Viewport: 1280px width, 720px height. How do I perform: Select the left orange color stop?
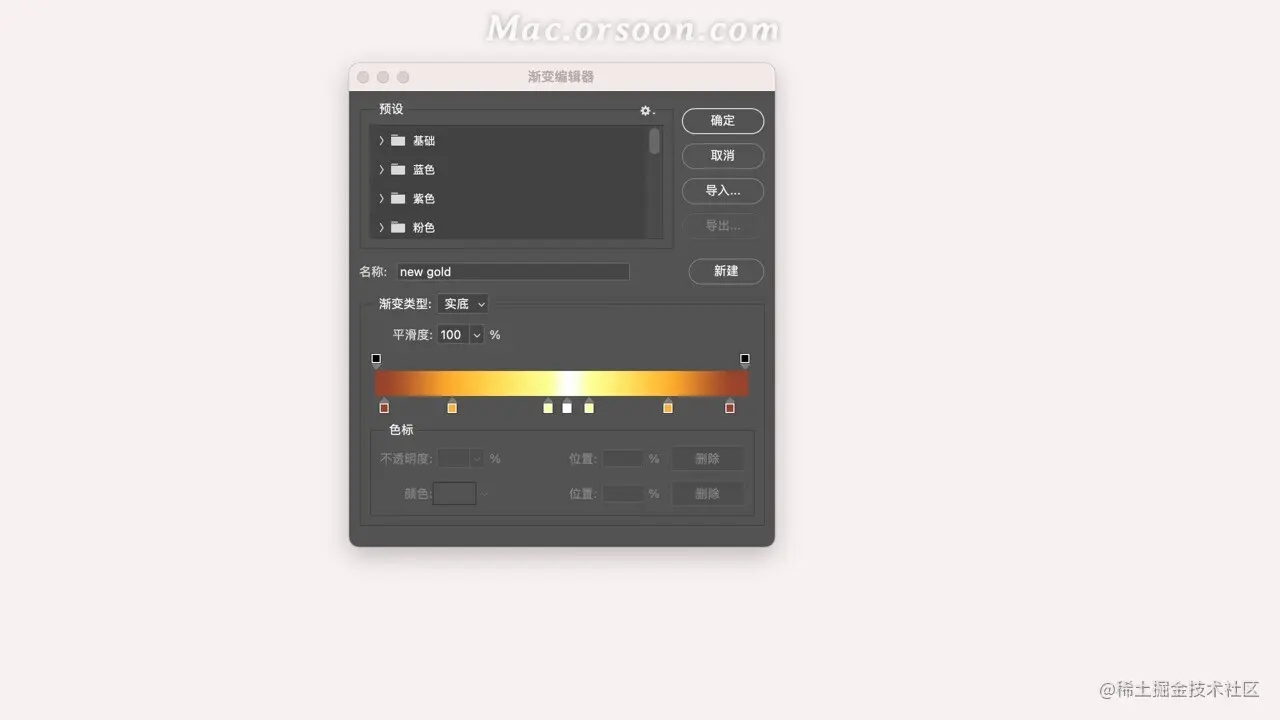pos(452,406)
